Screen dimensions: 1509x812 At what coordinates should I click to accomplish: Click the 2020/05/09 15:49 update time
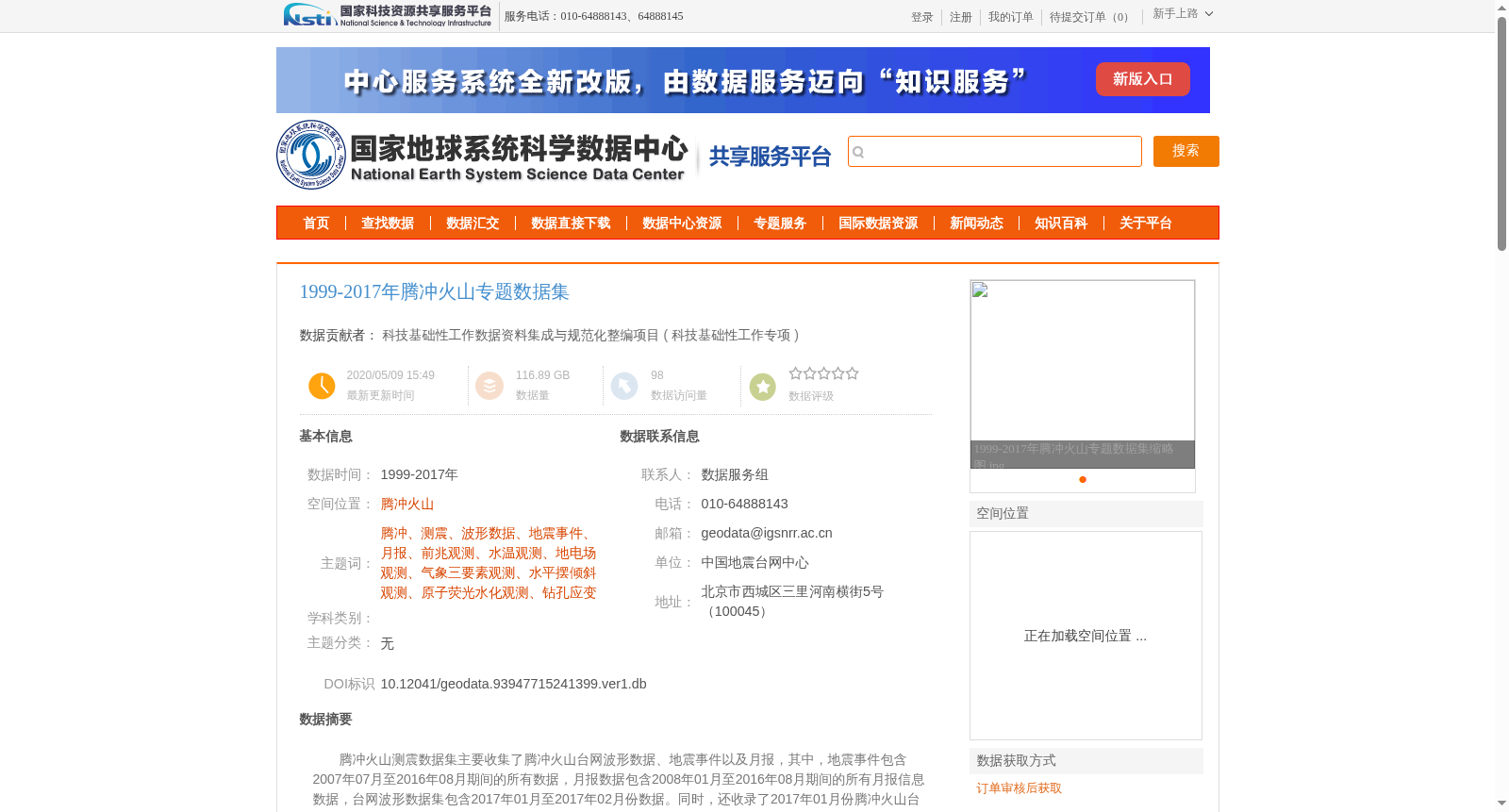pyautogui.click(x=390, y=374)
